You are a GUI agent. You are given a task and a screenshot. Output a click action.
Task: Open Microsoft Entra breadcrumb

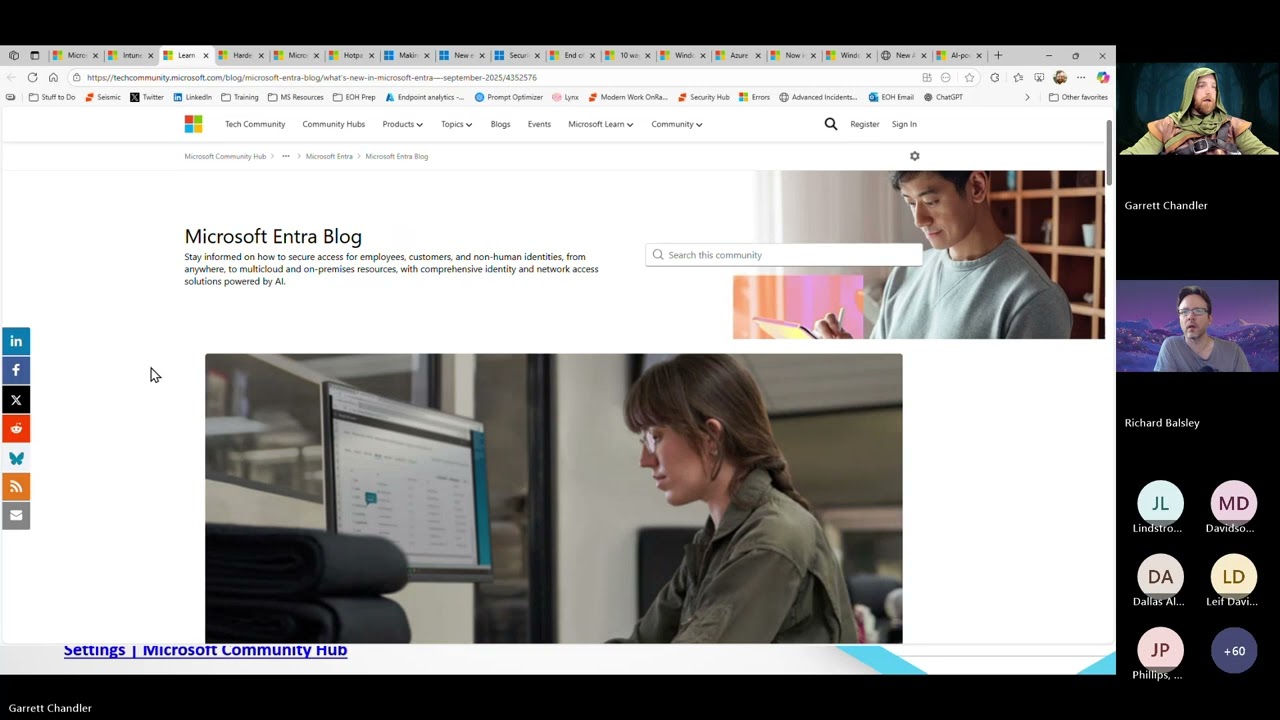coord(329,156)
